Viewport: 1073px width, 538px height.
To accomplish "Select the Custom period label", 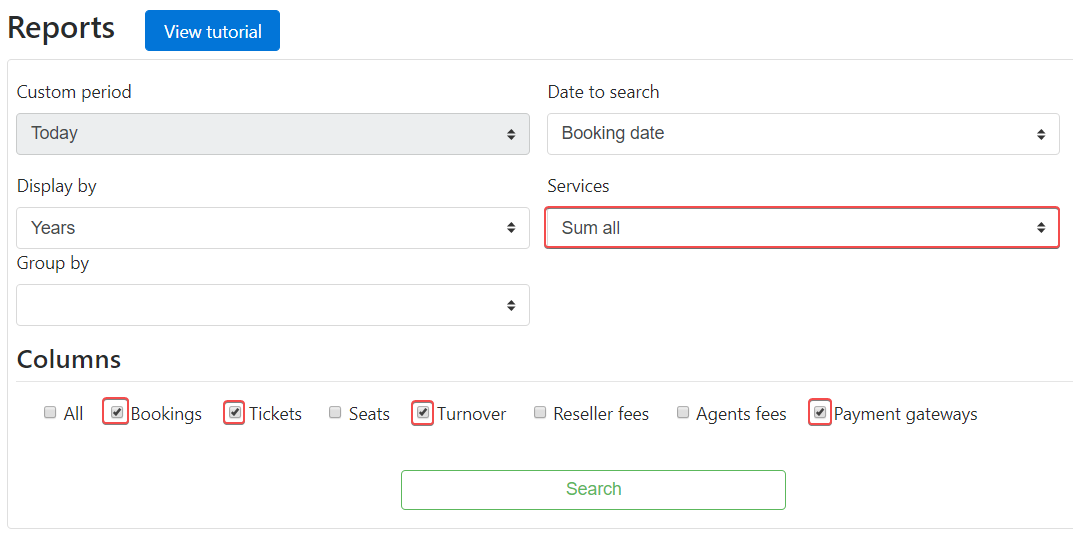I will [x=74, y=92].
